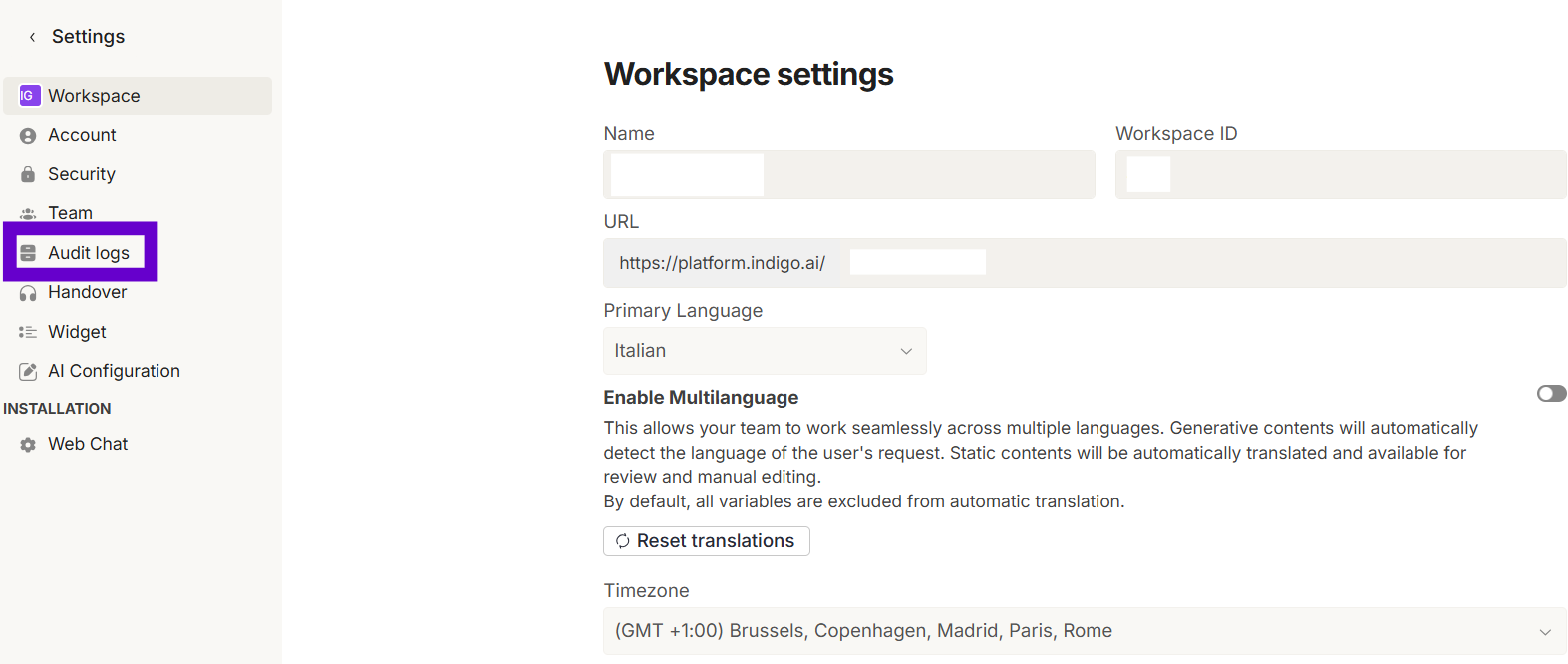Open the Primary Language dropdown
Screen dimensions: 1568x664
click(x=764, y=351)
